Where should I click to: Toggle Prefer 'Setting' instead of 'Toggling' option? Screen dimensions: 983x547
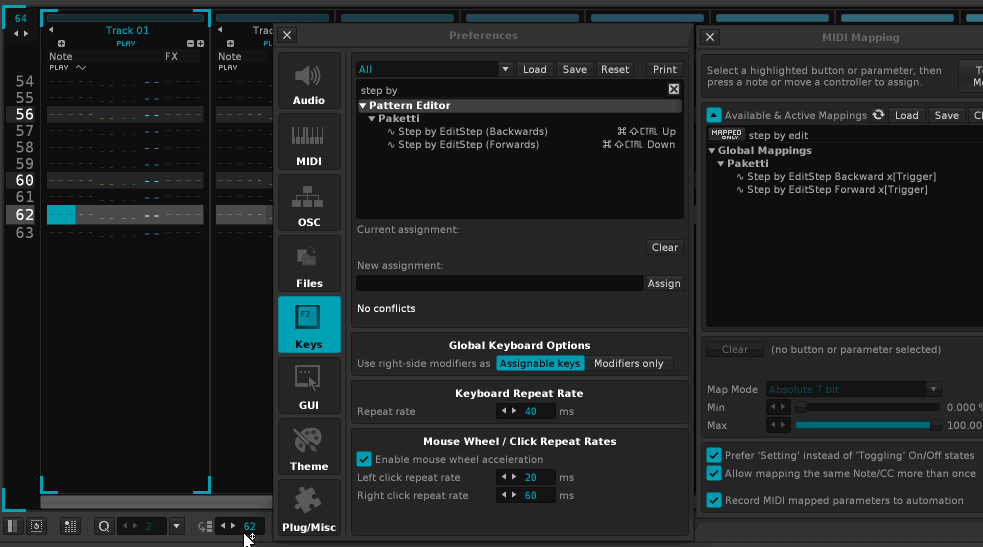714,455
